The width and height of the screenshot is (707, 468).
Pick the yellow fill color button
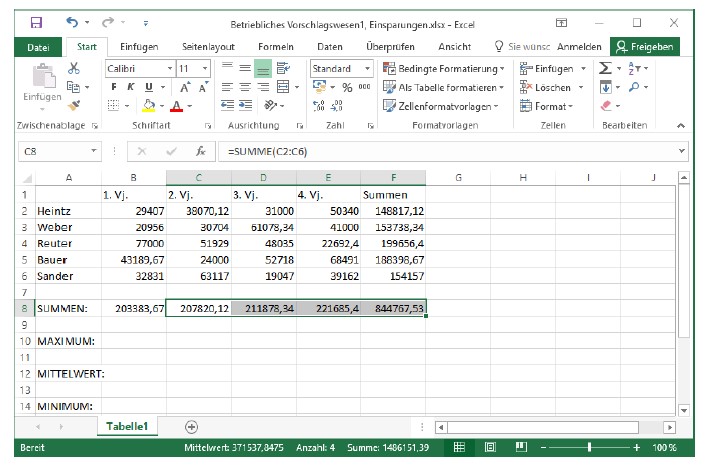point(148,106)
